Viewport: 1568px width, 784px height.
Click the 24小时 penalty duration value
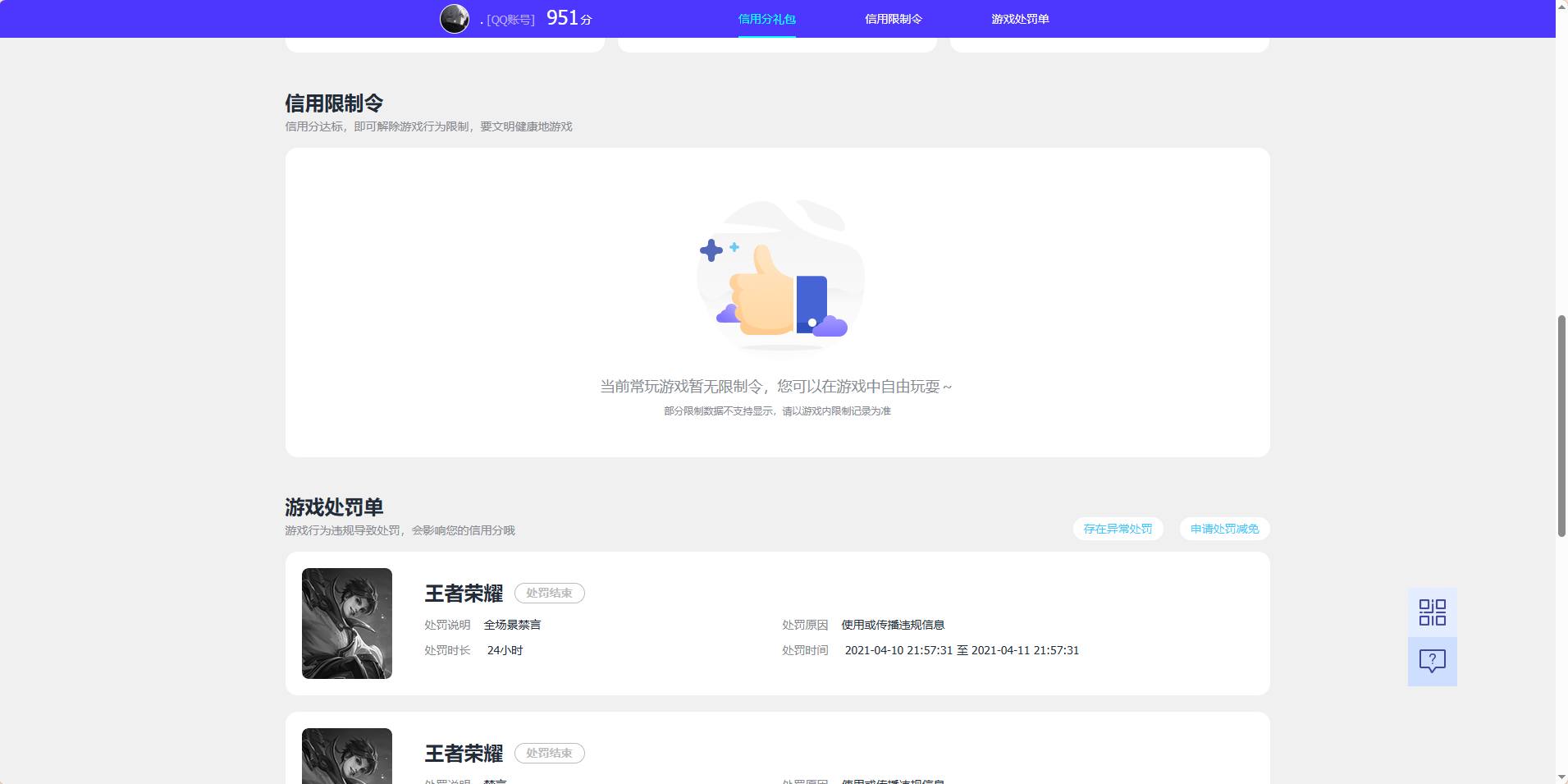pyautogui.click(x=505, y=650)
